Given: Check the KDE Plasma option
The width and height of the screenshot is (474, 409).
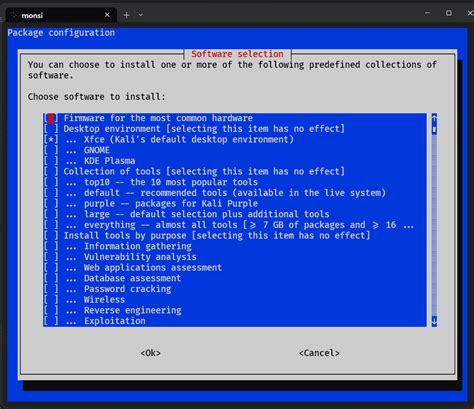Looking at the screenshot, I should tap(51, 161).
